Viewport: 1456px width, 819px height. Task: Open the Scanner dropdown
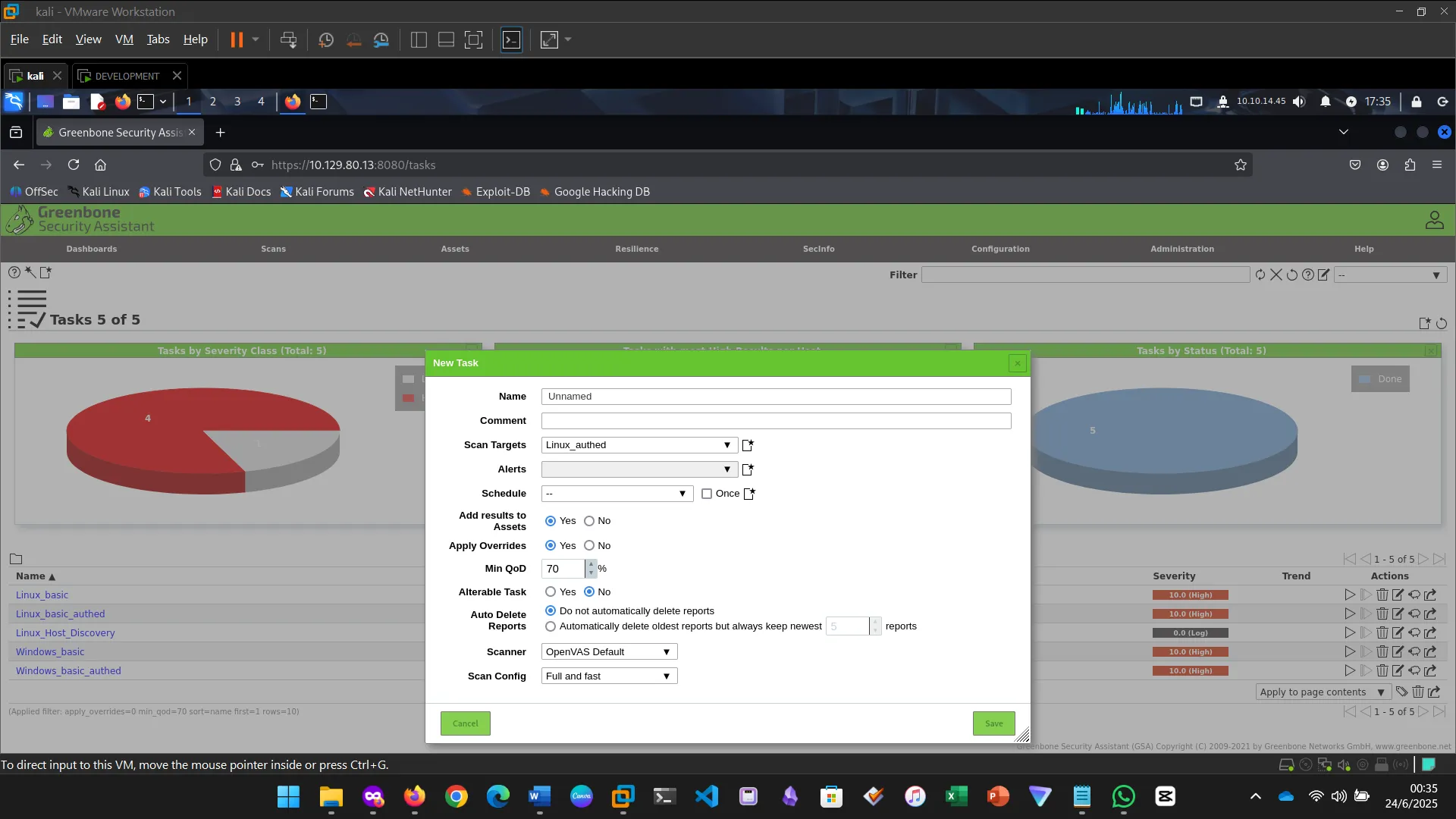(x=609, y=652)
